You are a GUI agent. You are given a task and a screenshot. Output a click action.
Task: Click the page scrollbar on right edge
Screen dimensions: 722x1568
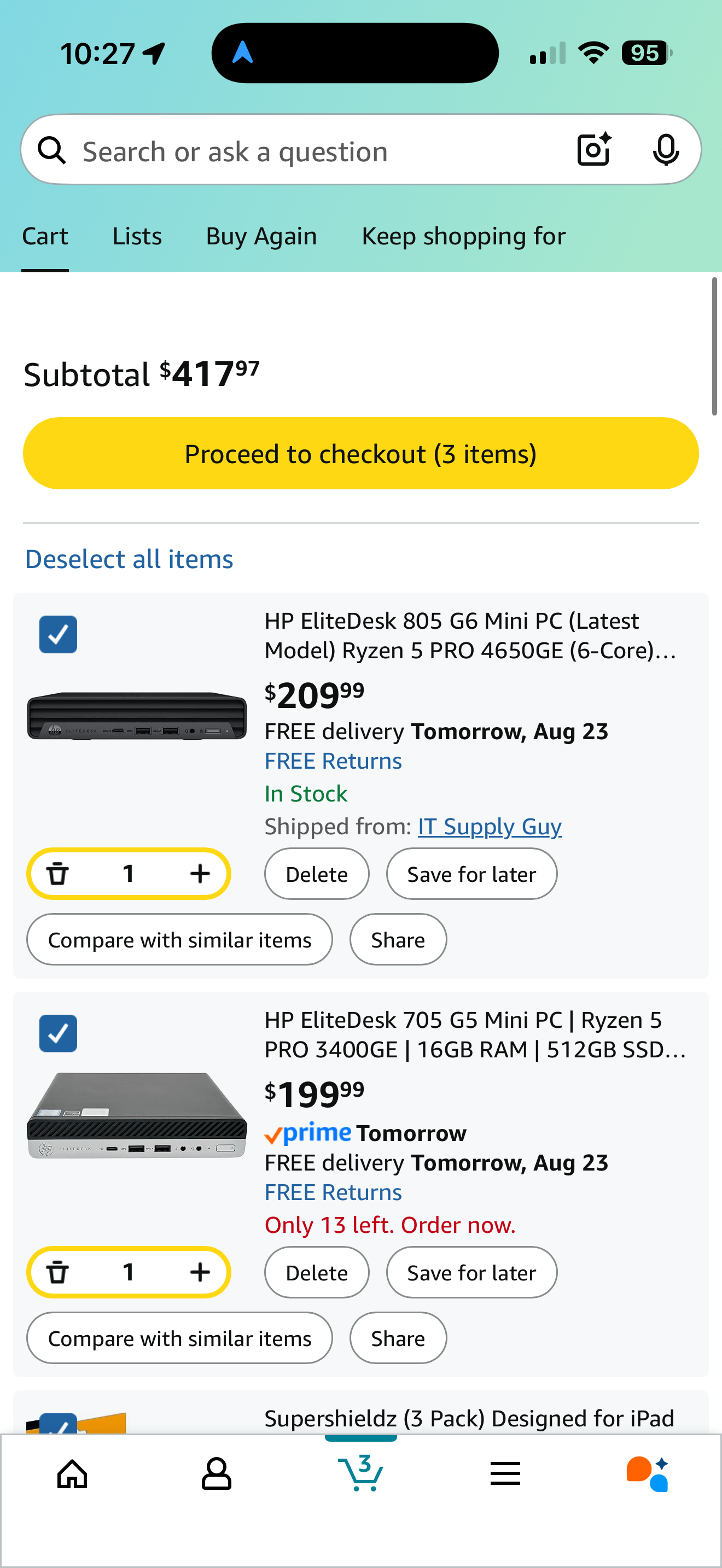coord(715,346)
